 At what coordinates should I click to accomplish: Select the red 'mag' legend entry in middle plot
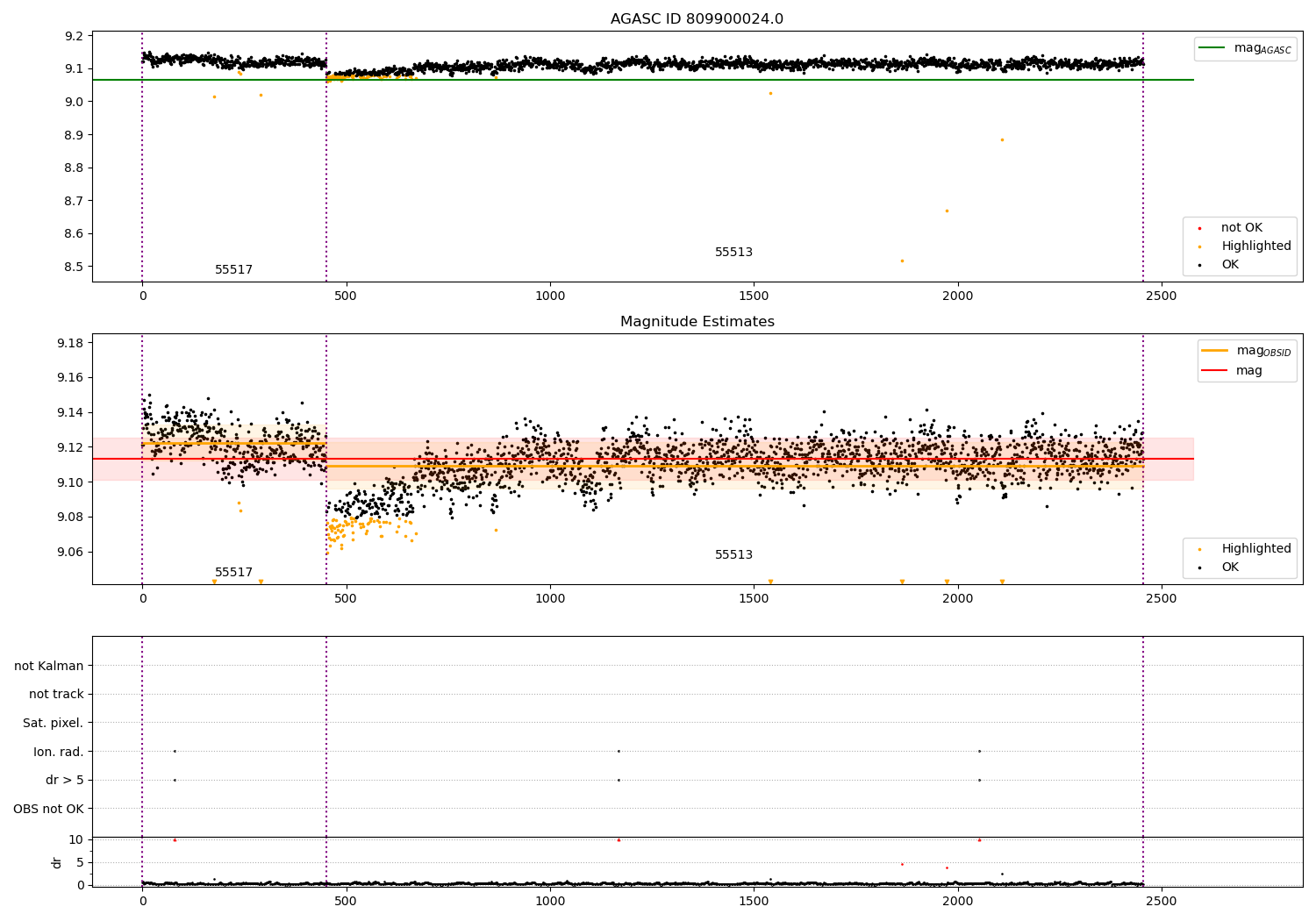[x=1233, y=371]
